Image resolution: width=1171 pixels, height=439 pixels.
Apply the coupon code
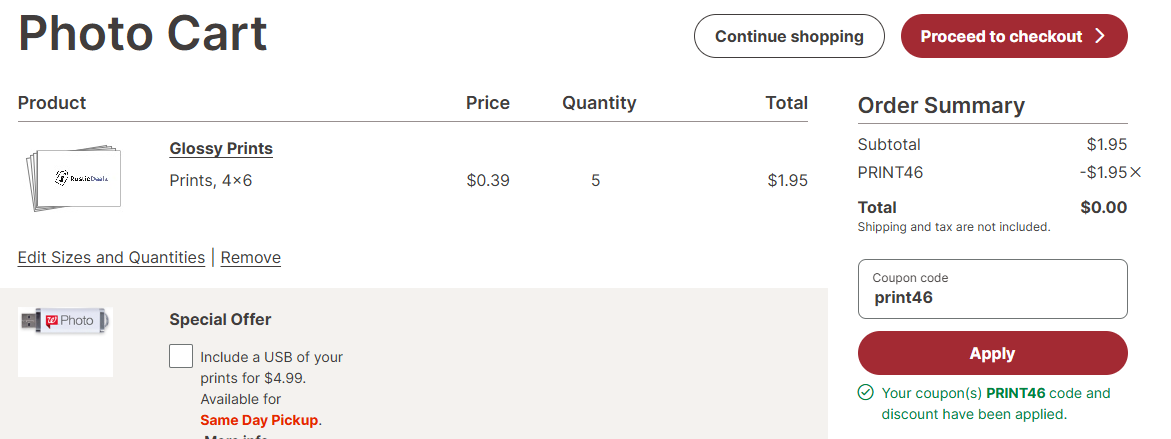(x=992, y=353)
